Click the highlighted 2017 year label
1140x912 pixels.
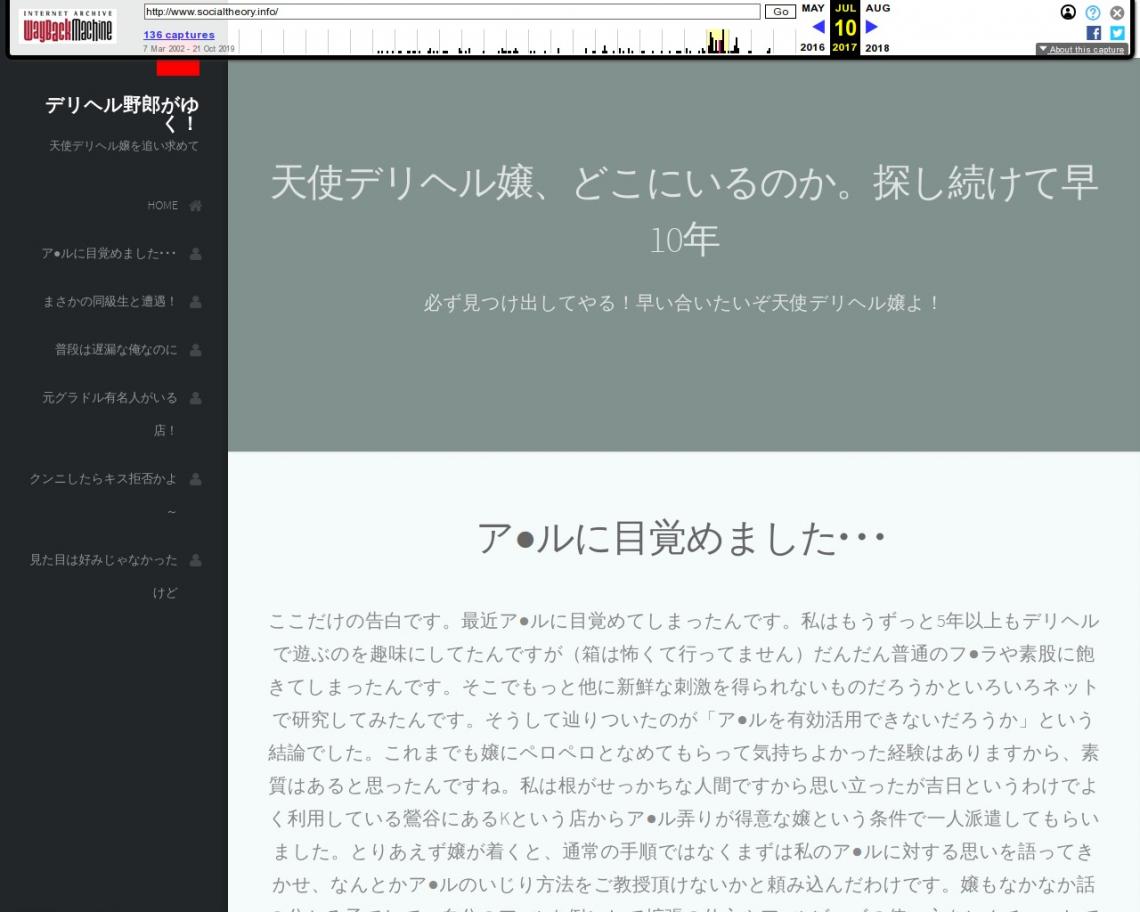click(845, 47)
